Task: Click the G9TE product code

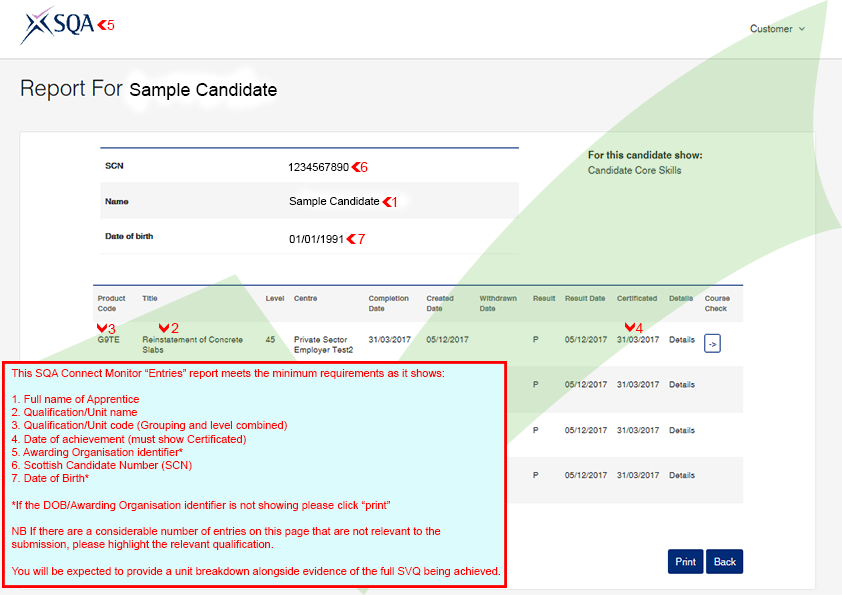Action: (x=108, y=340)
